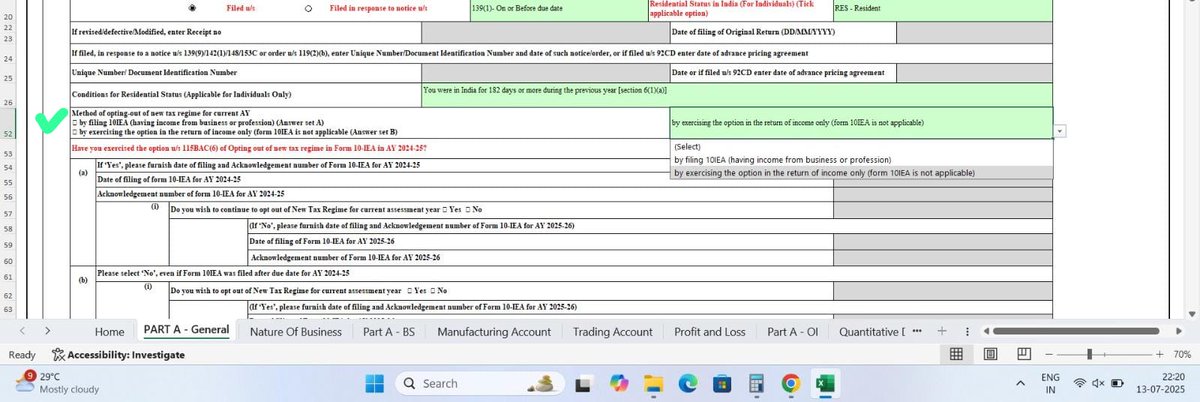Open clock showing 22:20 13-07-2025
The image size is (1200, 402).
point(1160,384)
